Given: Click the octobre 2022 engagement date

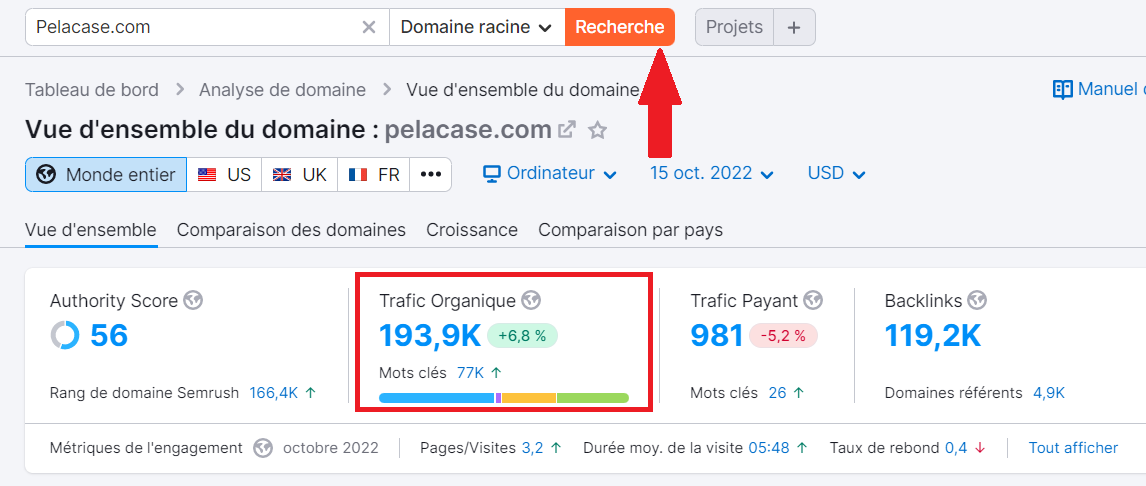Looking at the screenshot, I should (x=331, y=448).
